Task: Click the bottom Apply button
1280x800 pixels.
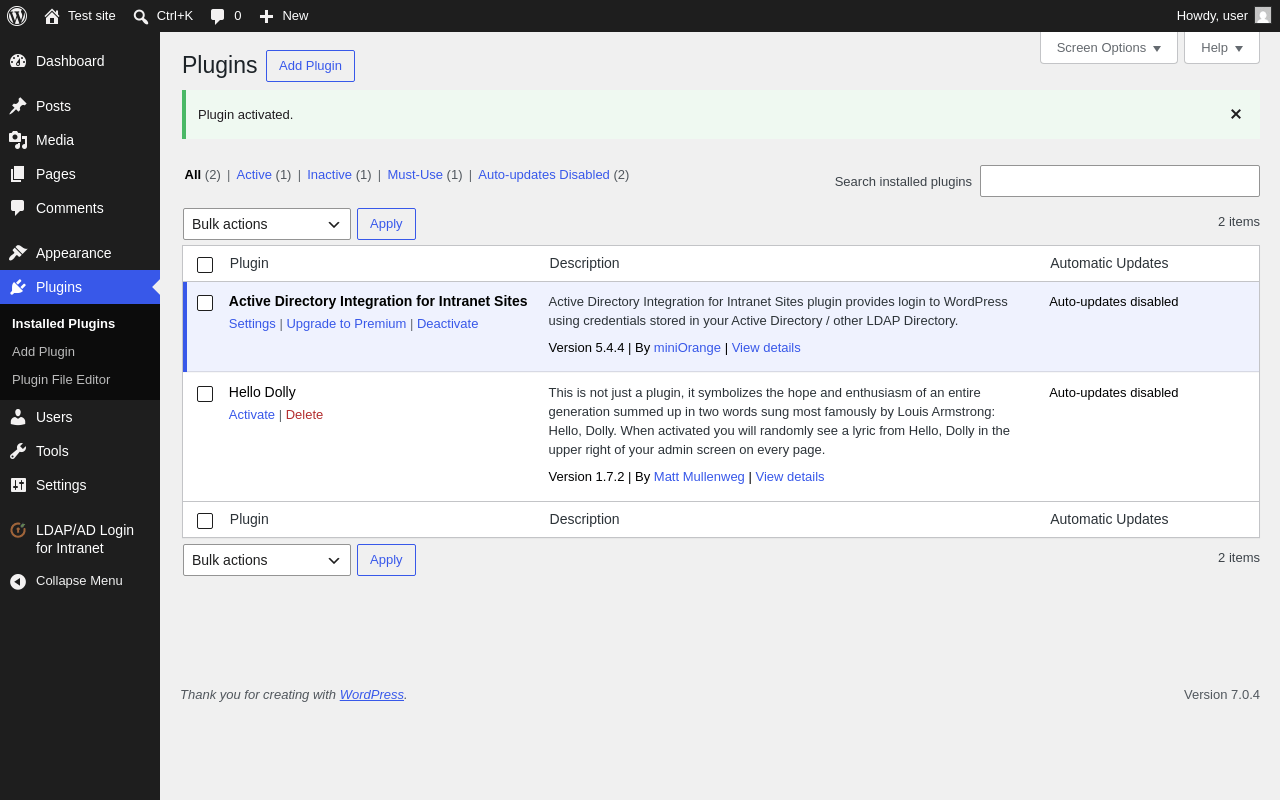Action: coord(386,560)
